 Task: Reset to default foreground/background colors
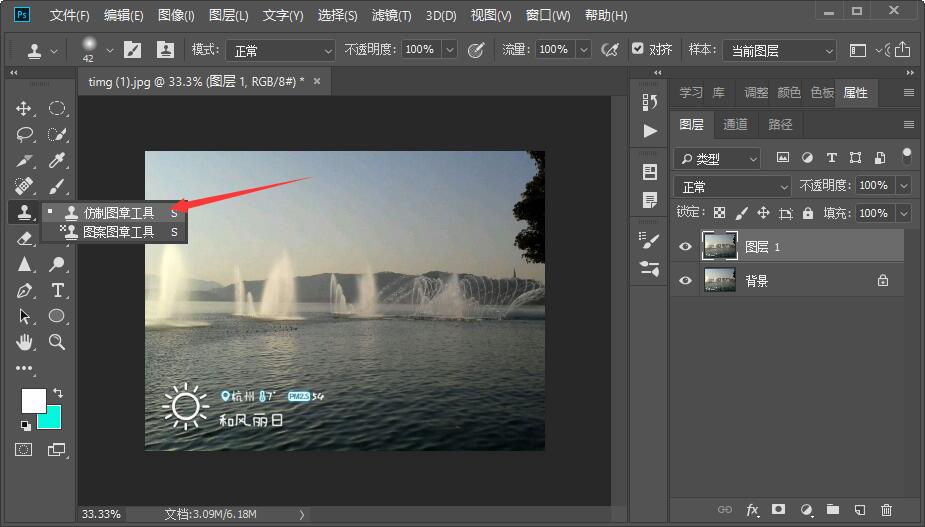(26, 425)
